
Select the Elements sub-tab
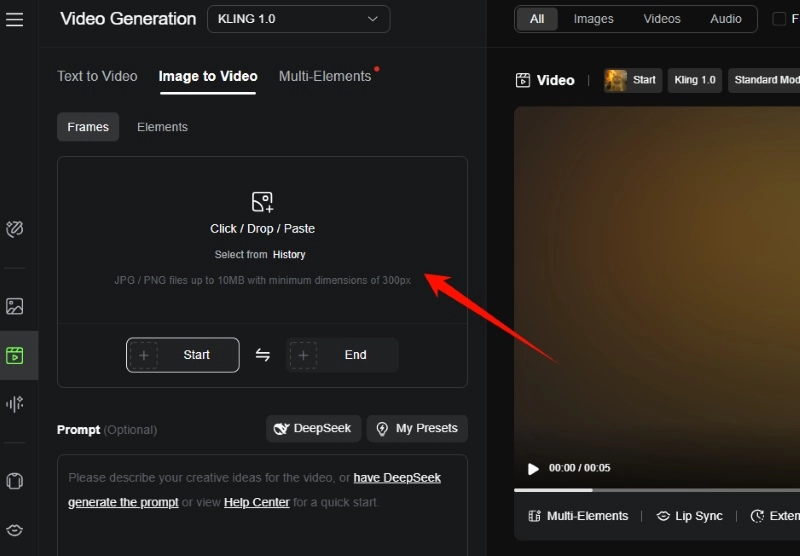162,127
